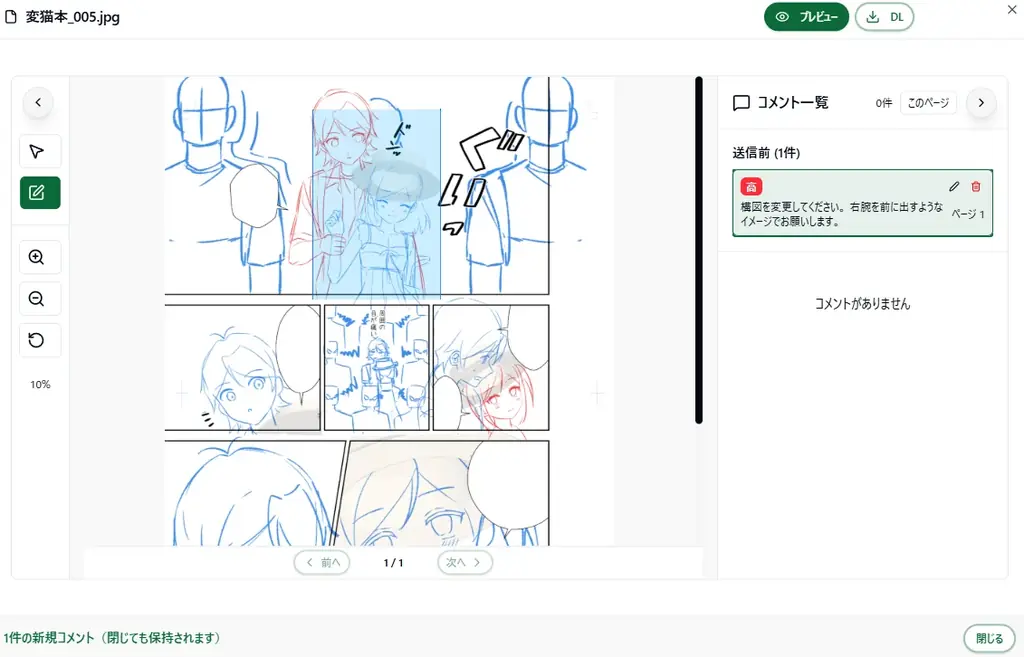
Task: Switch to the このページ comment filter
Action: click(x=928, y=103)
